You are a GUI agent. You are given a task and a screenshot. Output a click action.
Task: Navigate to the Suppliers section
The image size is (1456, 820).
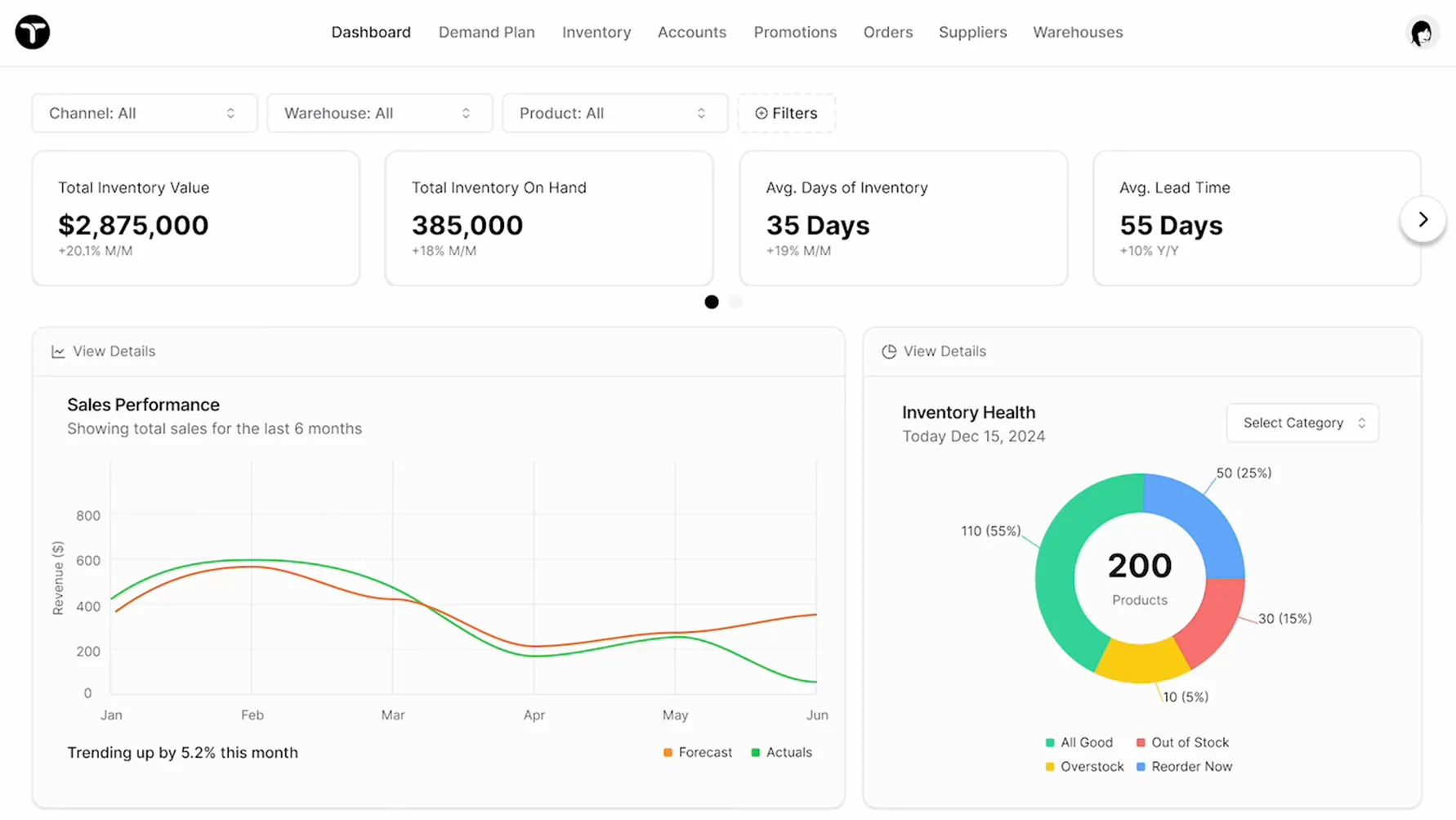click(x=972, y=32)
